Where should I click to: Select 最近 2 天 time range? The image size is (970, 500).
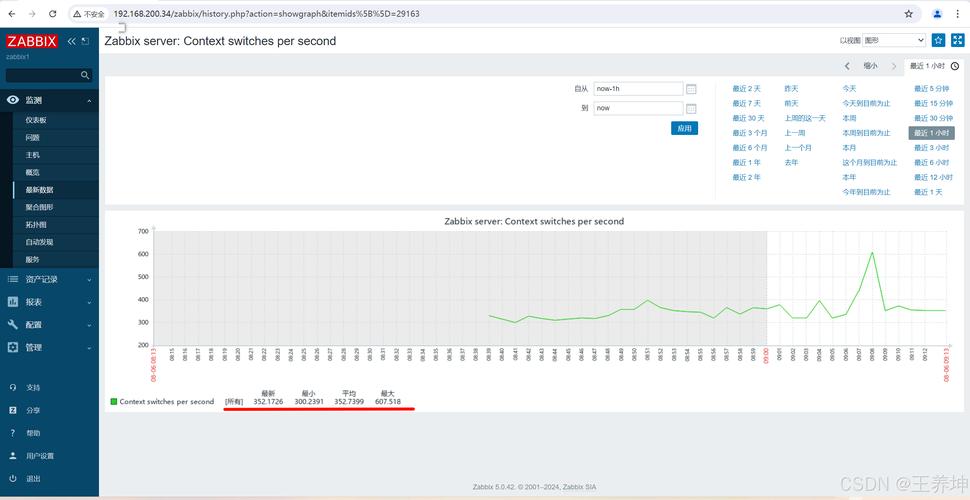coord(746,88)
